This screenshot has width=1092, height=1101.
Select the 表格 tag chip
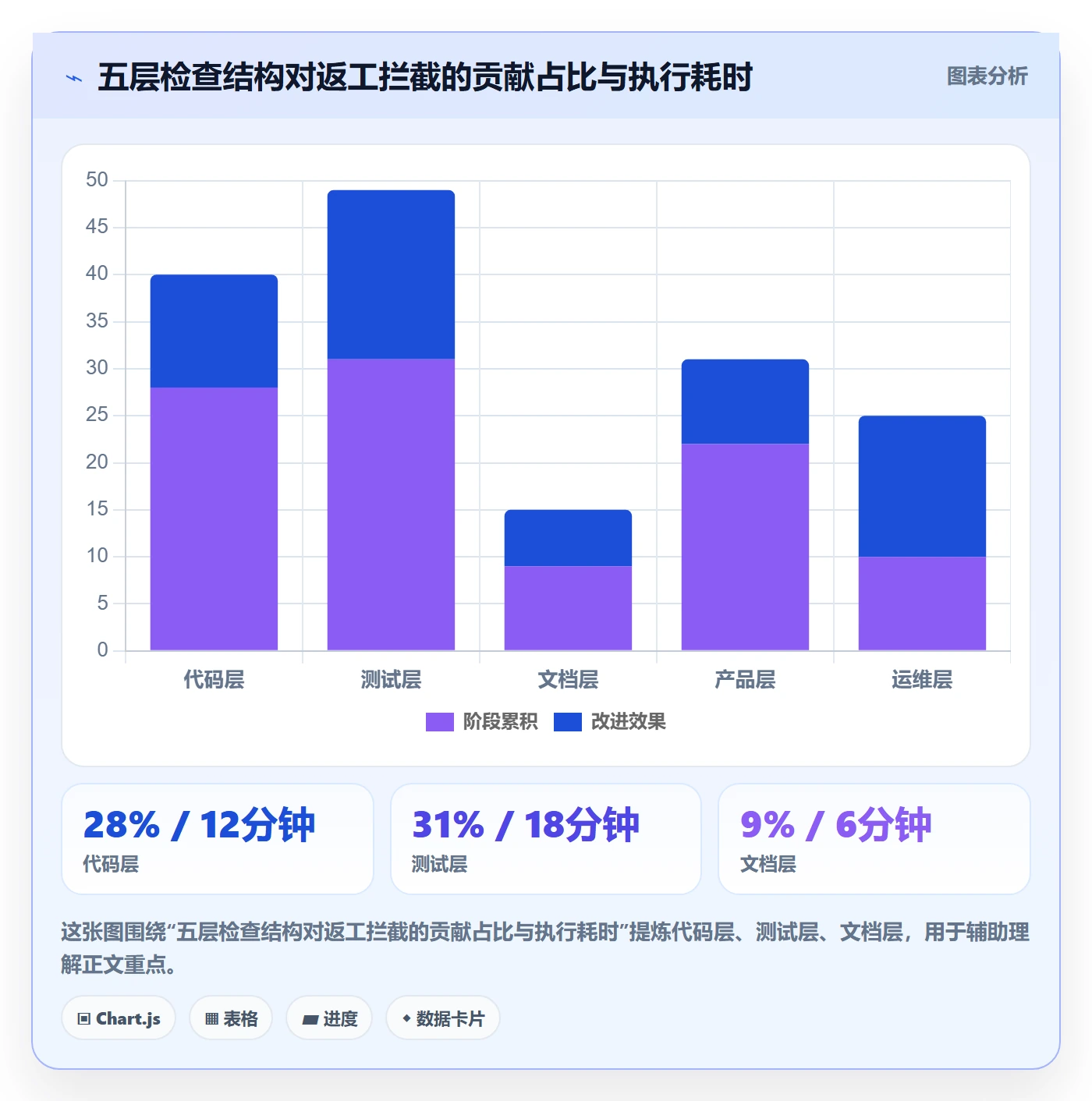(231, 1018)
